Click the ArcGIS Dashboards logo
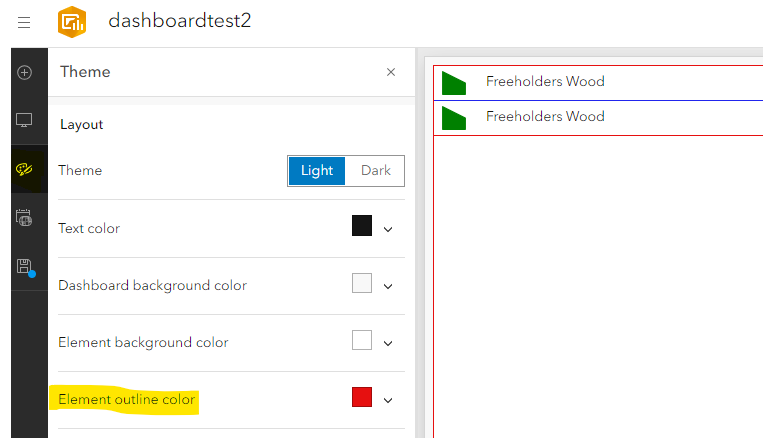The width and height of the screenshot is (763, 438). [x=73, y=22]
